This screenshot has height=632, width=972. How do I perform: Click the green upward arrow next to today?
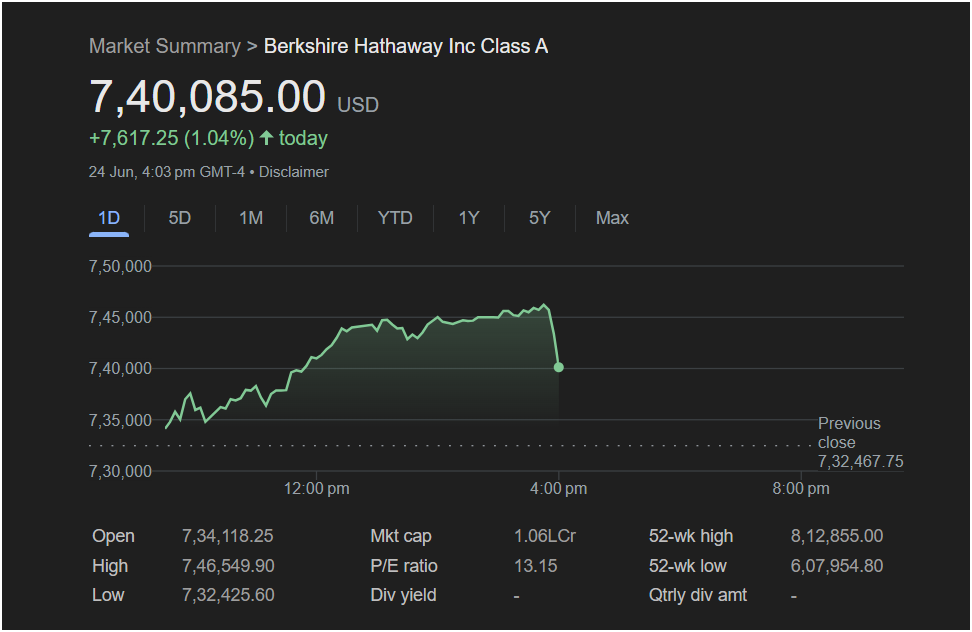[267, 138]
